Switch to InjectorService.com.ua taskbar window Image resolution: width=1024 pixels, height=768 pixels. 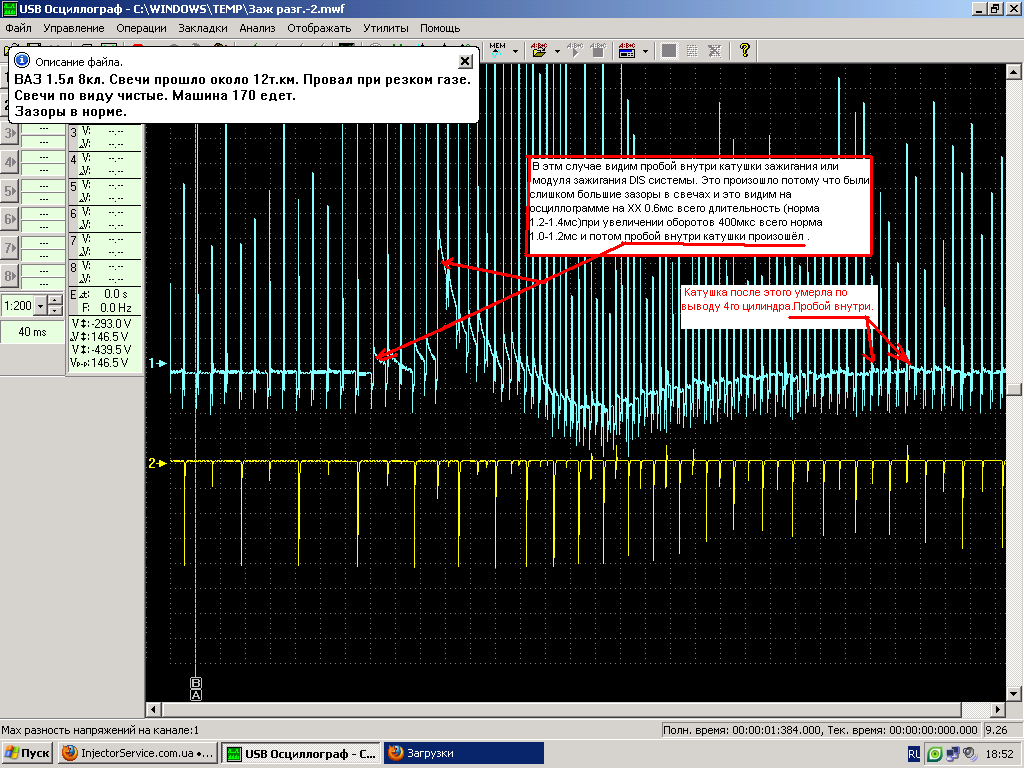(137, 753)
